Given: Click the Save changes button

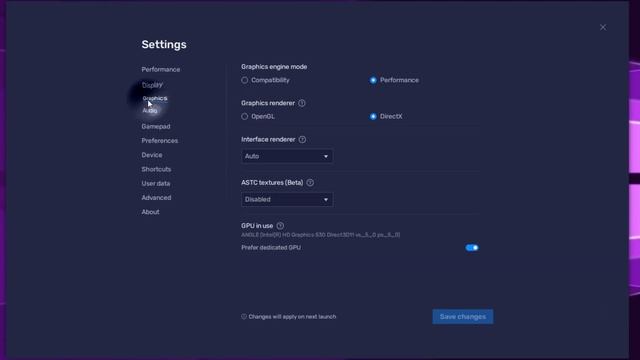Looking at the screenshot, I should point(463,317).
